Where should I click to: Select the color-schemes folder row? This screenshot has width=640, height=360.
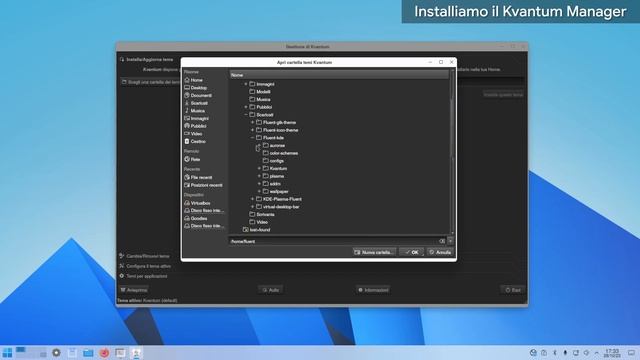click(280, 153)
